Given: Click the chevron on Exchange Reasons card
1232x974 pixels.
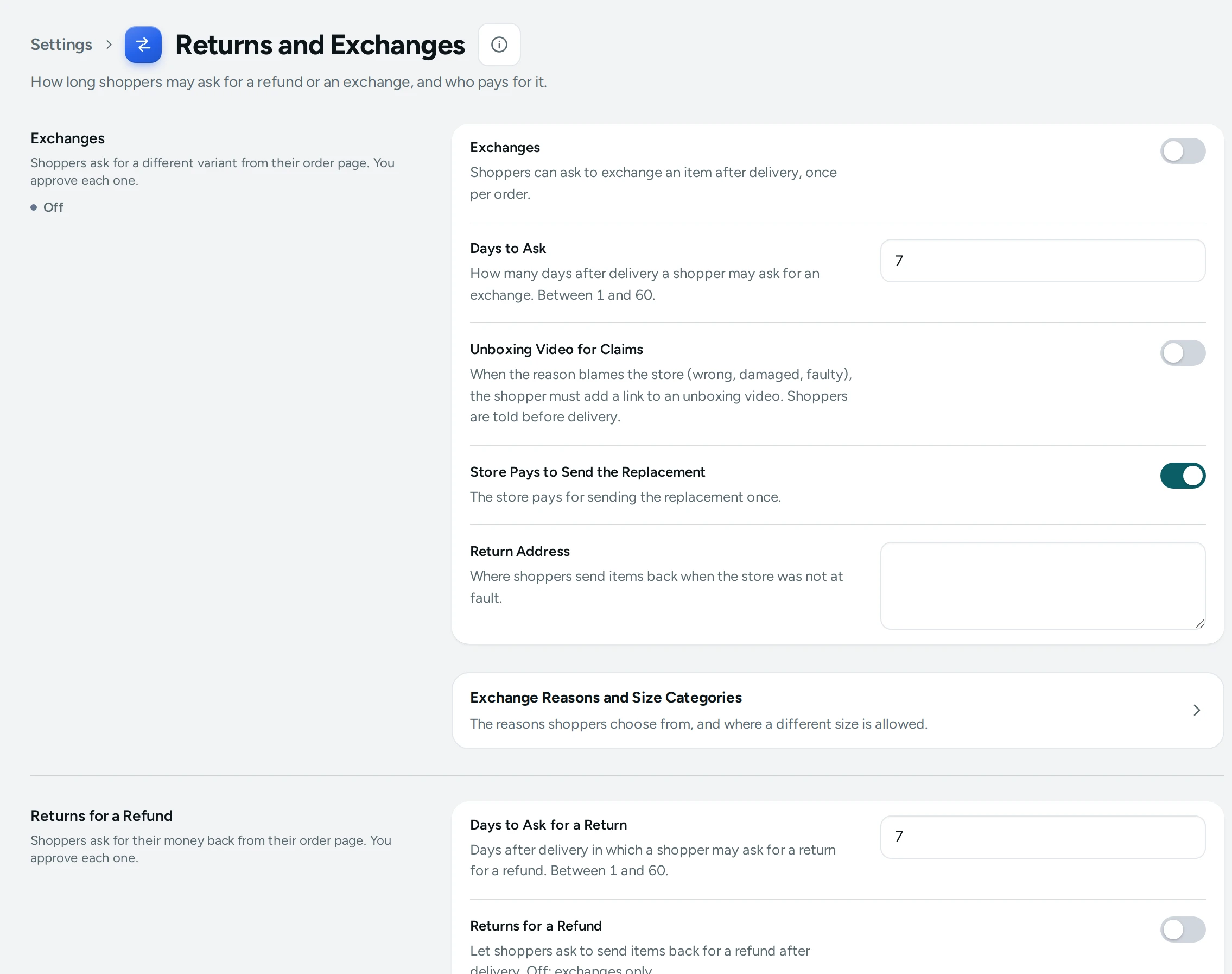Looking at the screenshot, I should coord(1197,711).
